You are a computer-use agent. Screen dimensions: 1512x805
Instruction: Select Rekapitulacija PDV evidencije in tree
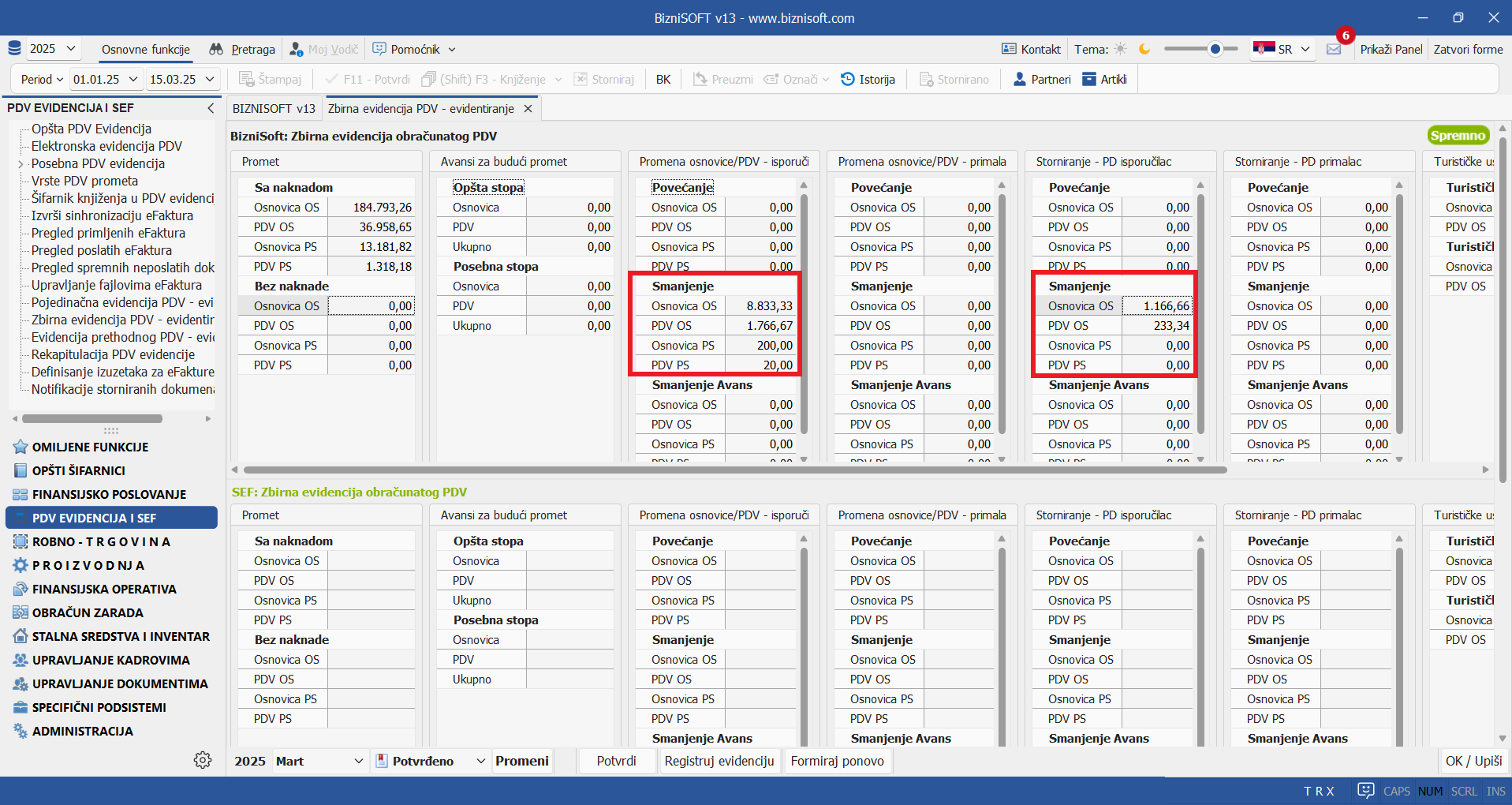click(113, 355)
